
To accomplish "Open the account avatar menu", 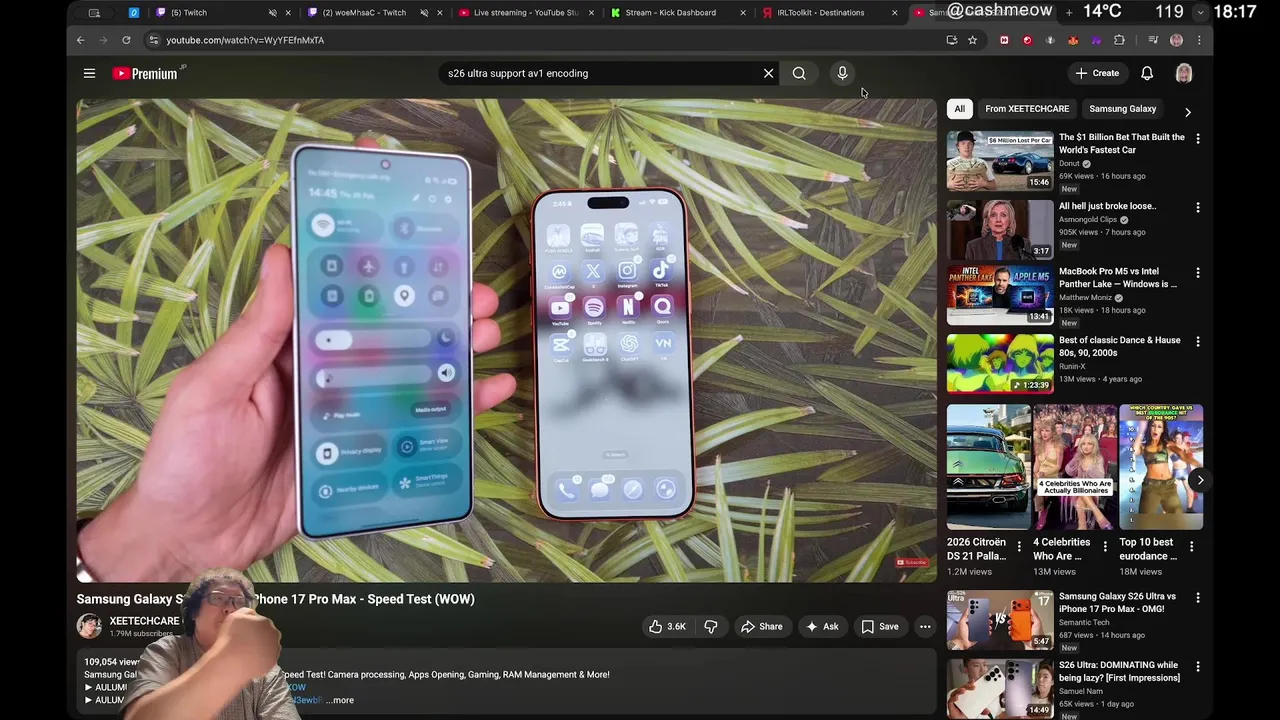I will pos(1184,73).
